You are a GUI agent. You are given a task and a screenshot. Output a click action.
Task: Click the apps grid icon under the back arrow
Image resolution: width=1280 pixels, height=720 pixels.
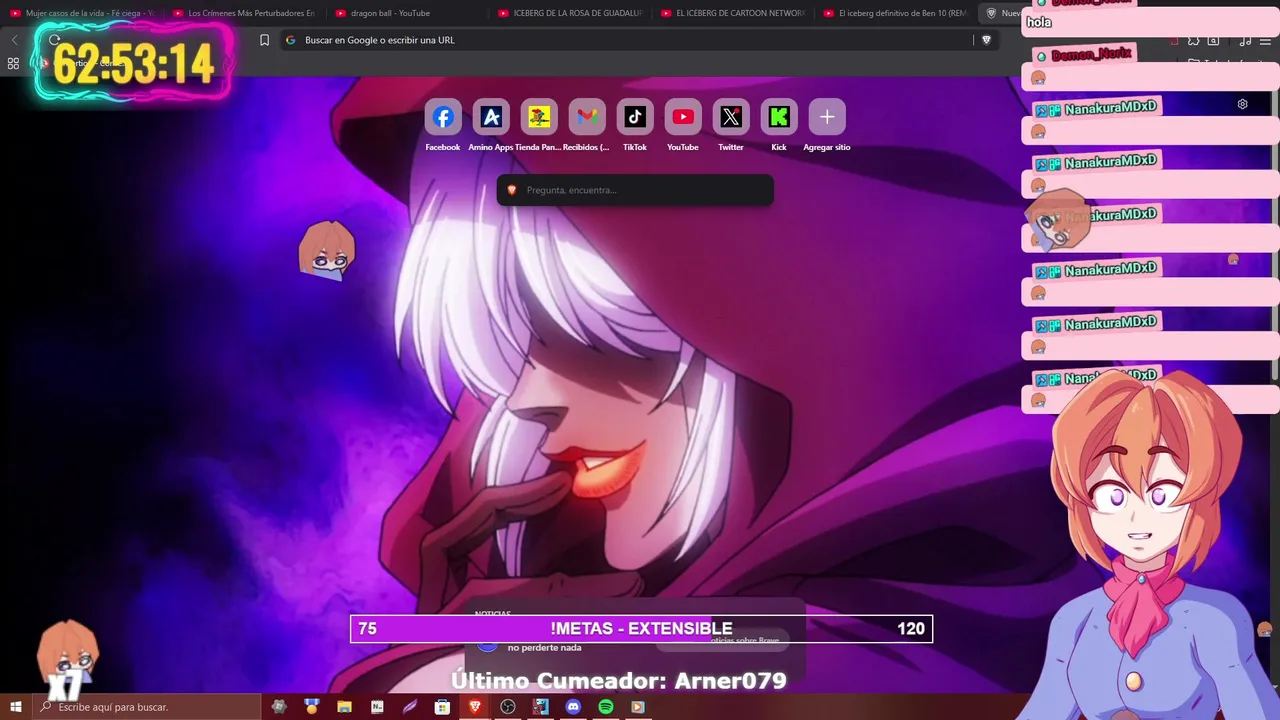pos(13,63)
